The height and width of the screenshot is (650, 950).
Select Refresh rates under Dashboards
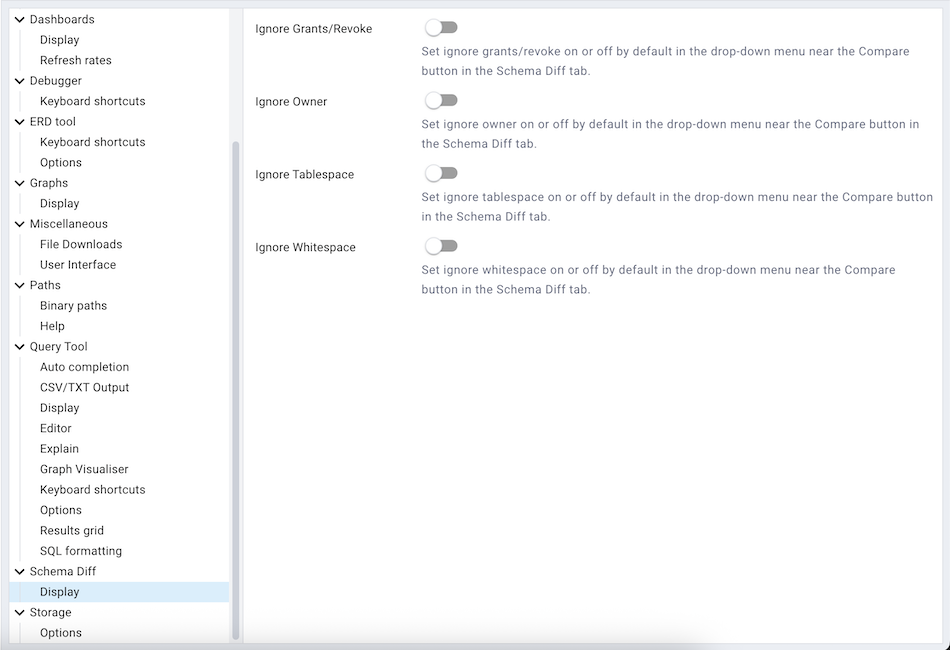[73, 60]
